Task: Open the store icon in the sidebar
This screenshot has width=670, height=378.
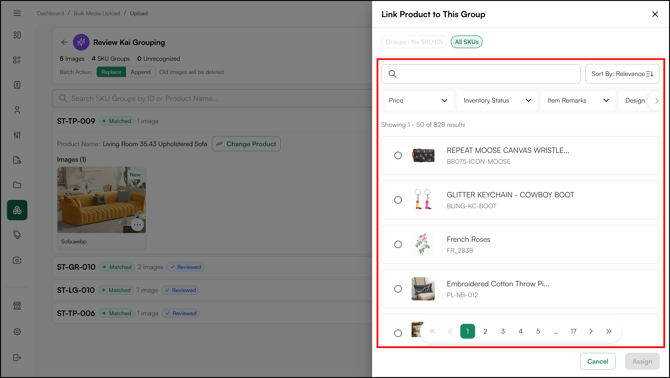Action: (x=17, y=306)
